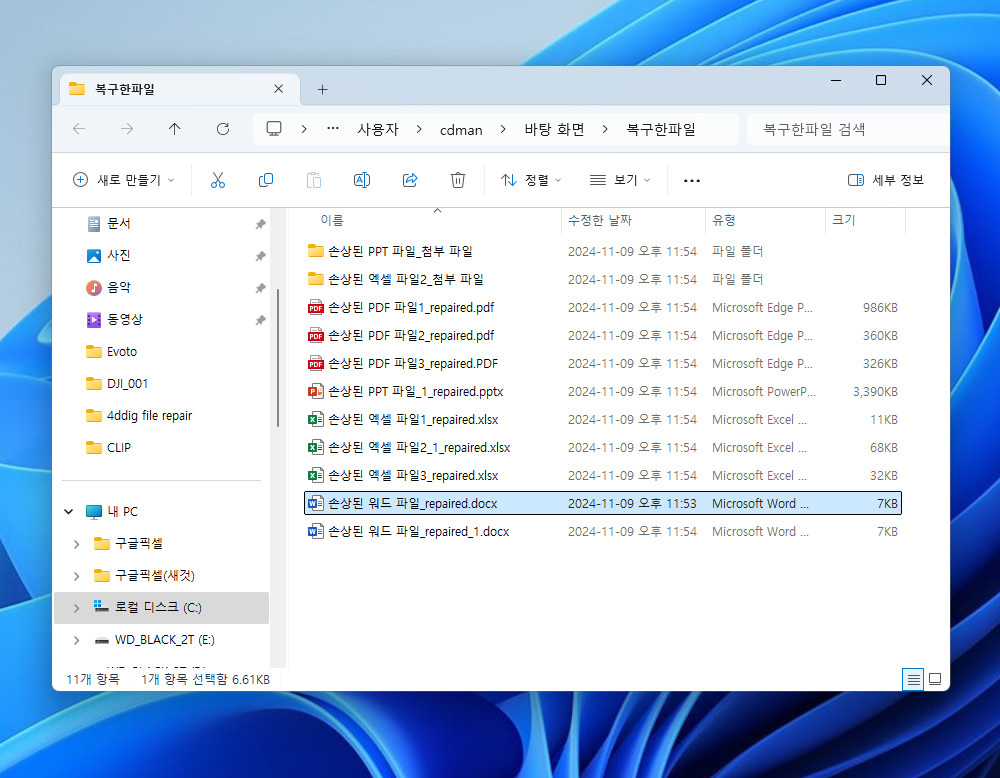This screenshot has height=778, width=1000.
Task: Open chevron after 사용자 in address bar
Action: (419, 129)
